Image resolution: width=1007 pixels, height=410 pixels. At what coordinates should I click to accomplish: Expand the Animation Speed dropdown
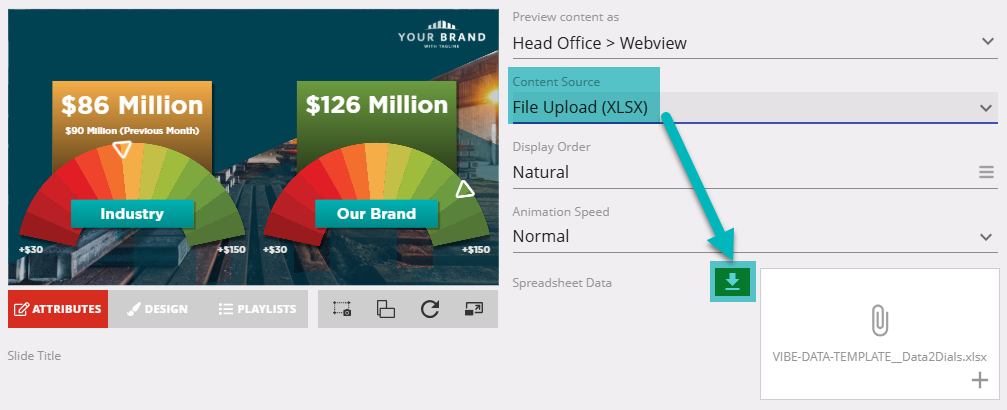[x=986, y=236]
